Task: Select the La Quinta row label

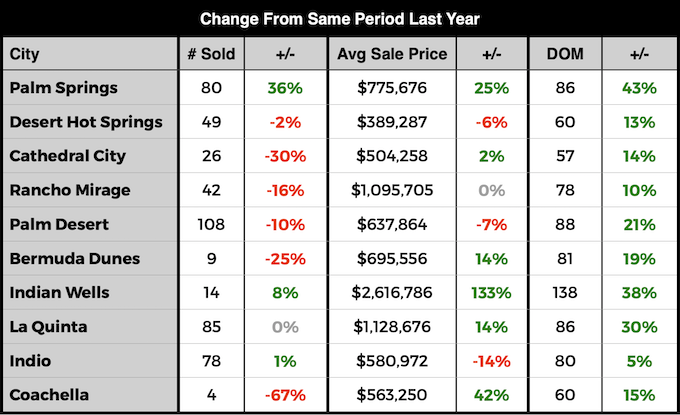Action: point(49,327)
